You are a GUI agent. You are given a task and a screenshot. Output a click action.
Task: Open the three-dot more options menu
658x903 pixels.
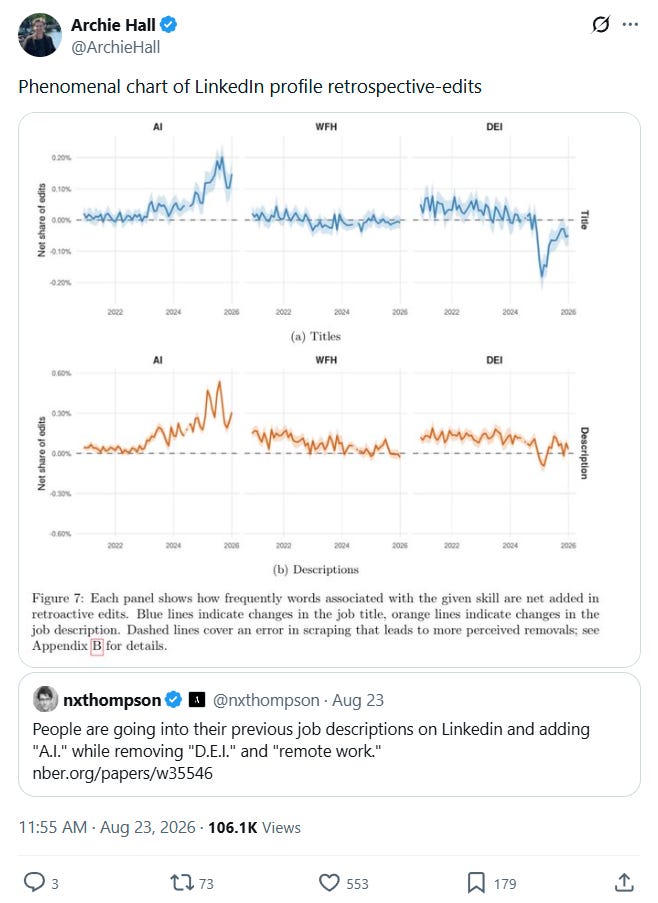[x=630, y=24]
